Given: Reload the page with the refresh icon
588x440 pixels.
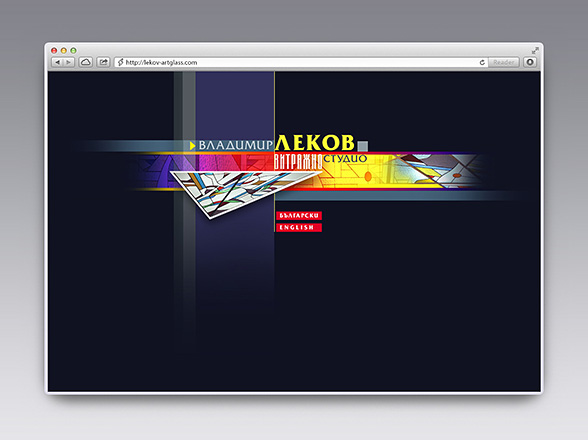Looking at the screenshot, I should [x=482, y=62].
